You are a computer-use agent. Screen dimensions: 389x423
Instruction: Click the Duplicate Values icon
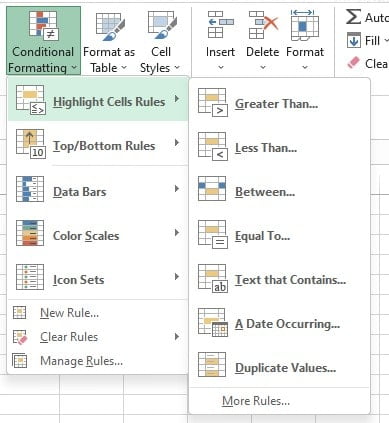coord(212,364)
